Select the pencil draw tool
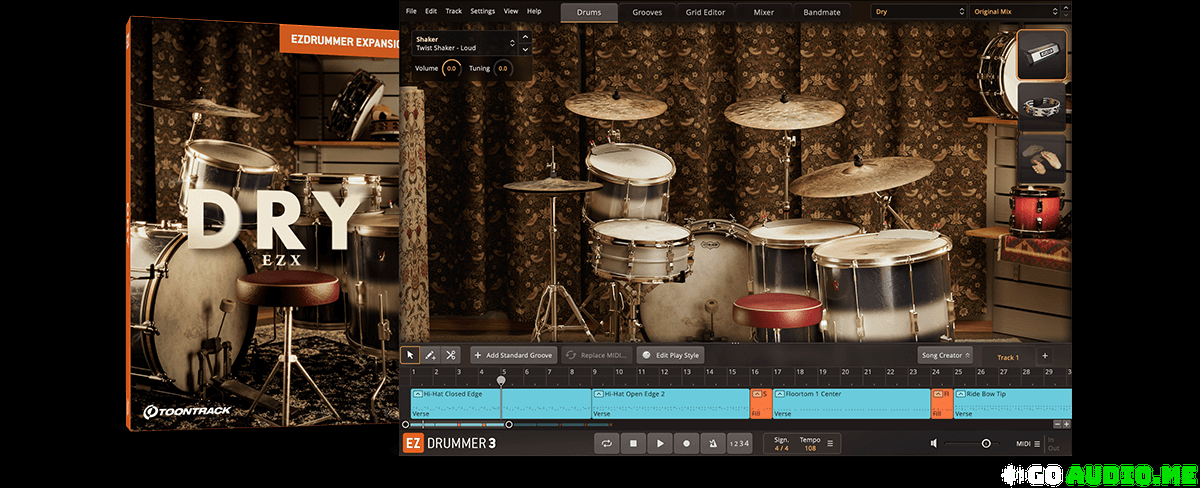This screenshot has height=488, width=1200. tap(430, 355)
